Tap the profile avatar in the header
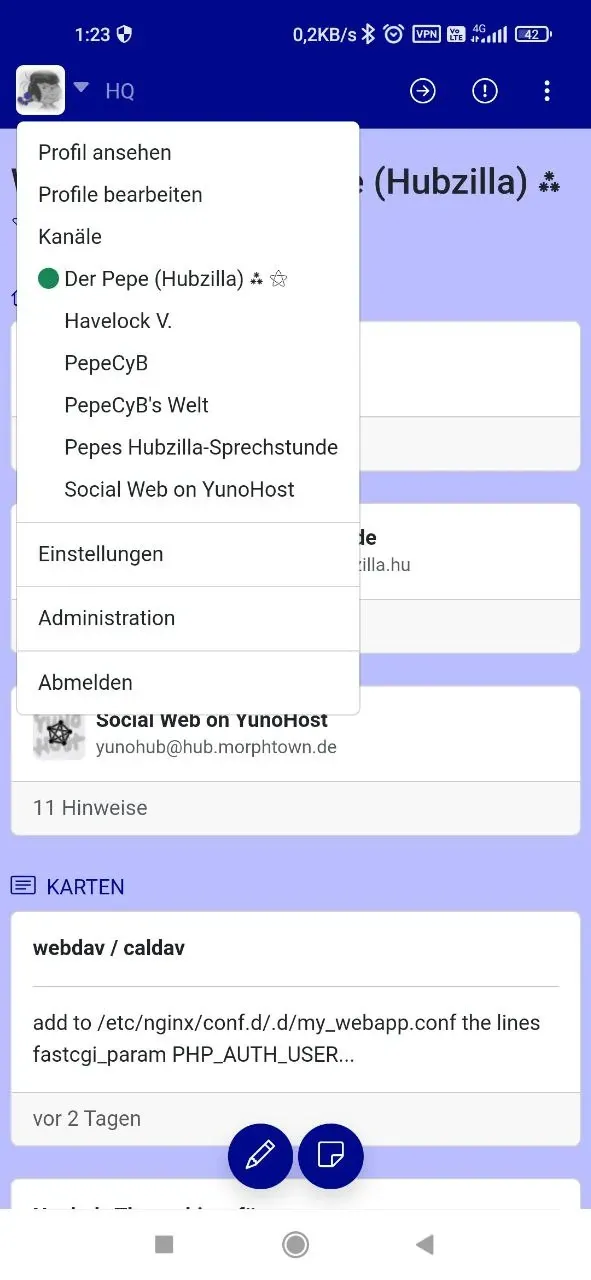591x1280 pixels. (41, 90)
